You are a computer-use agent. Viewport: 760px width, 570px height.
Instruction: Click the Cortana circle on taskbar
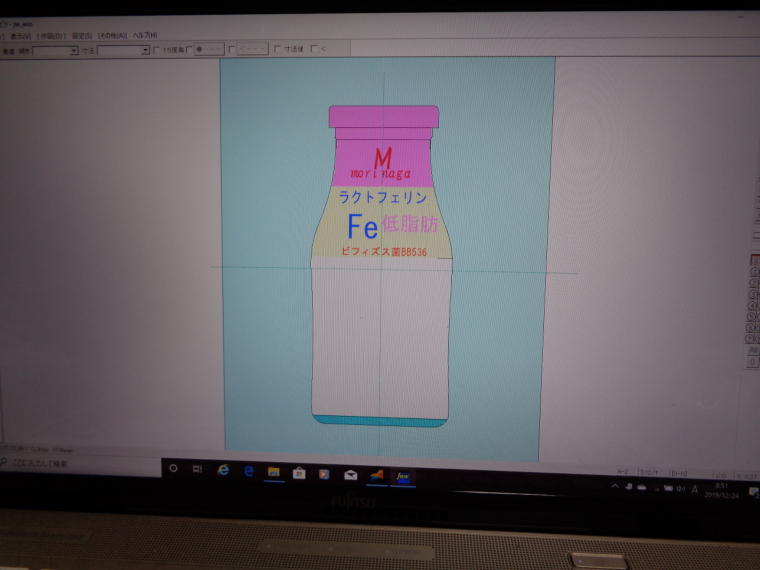[x=173, y=468]
